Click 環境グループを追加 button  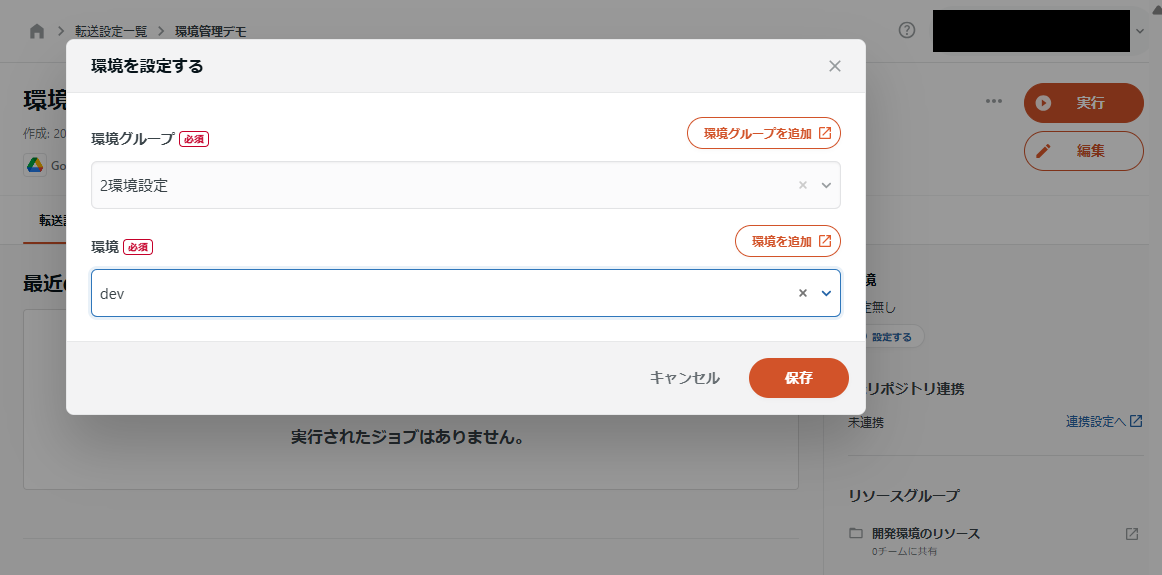tap(764, 133)
